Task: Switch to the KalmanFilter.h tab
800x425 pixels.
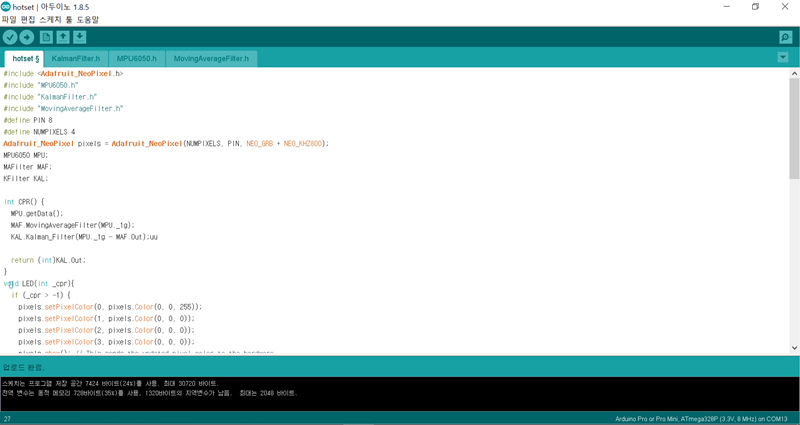Action: (76, 59)
